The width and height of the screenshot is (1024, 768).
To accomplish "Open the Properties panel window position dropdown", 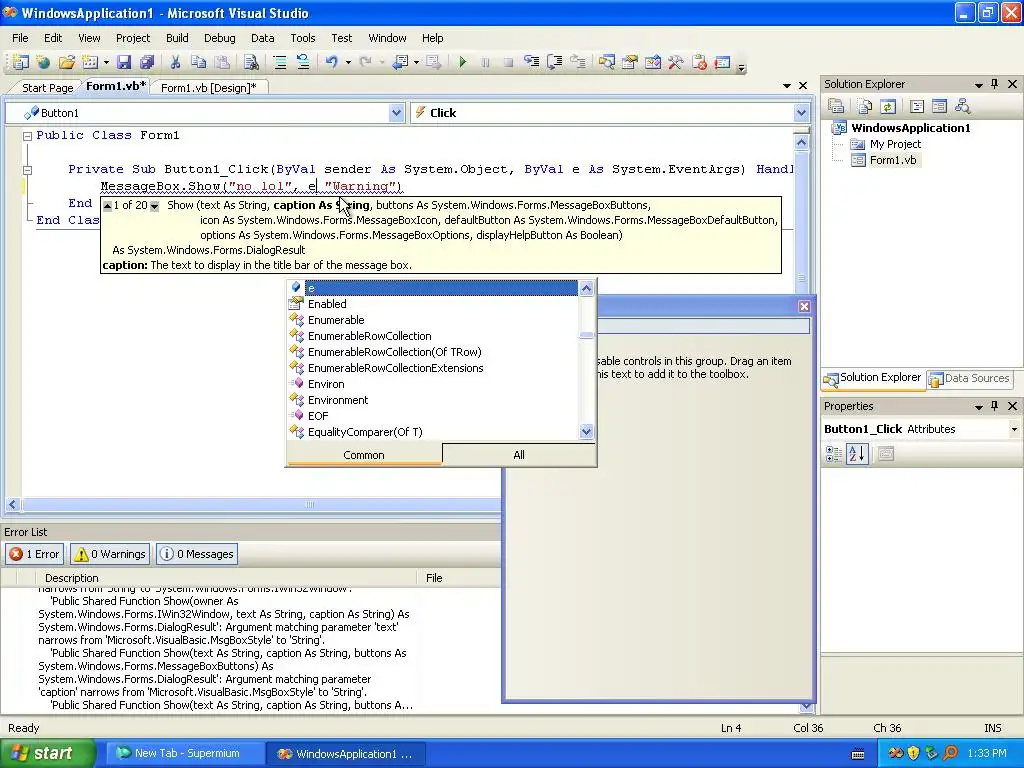I will click(978, 406).
